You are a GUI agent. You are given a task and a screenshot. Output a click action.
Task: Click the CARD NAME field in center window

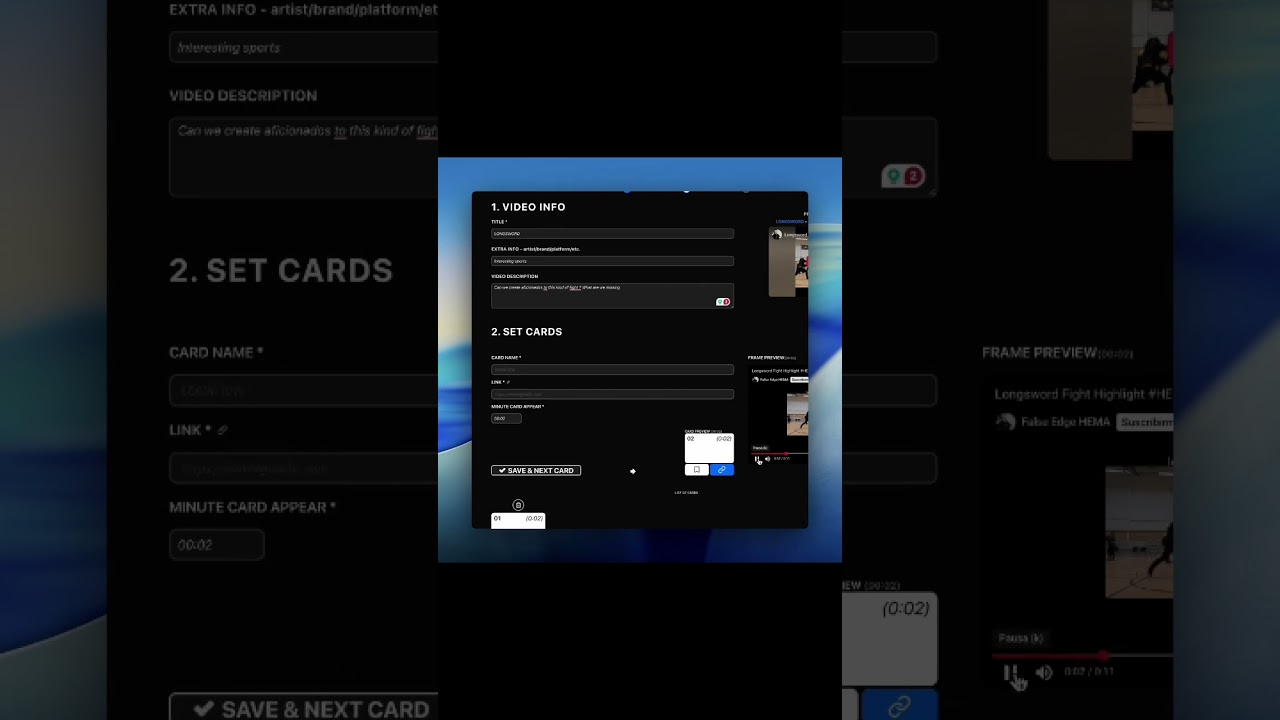click(x=612, y=369)
